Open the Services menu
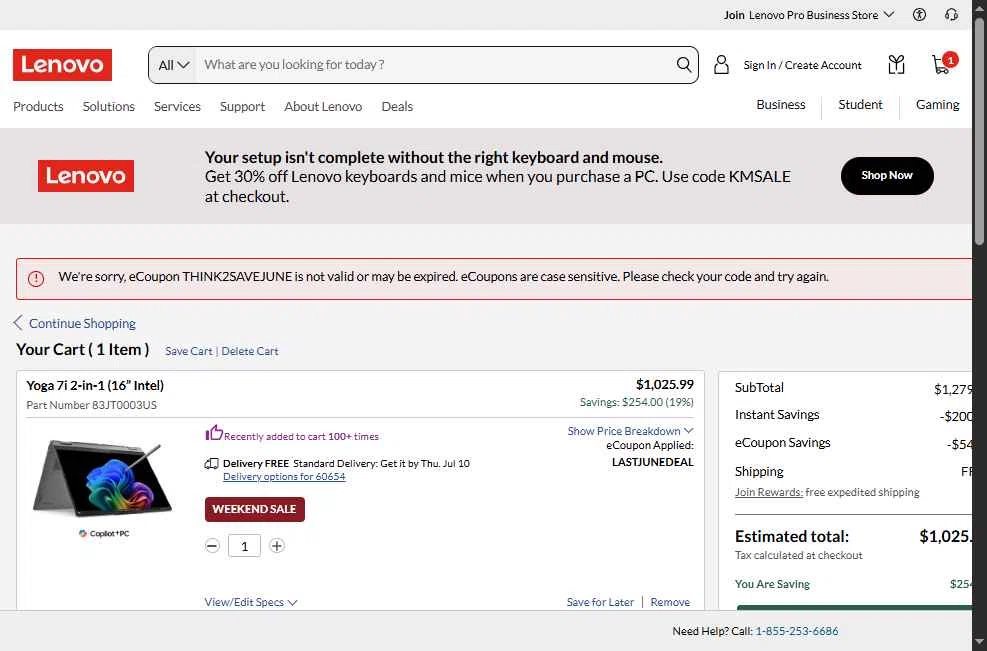The height and width of the screenshot is (651, 987). coord(178,106)
